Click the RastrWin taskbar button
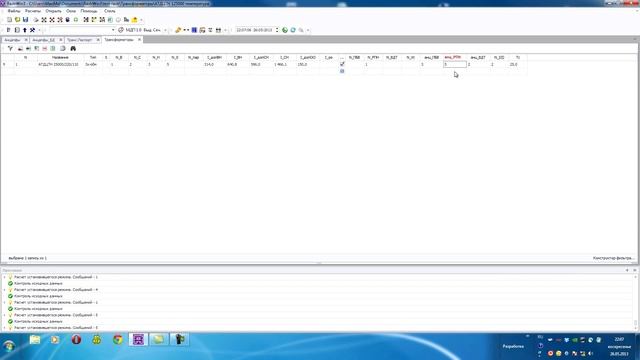640x360 pixels. click(138, 340)
